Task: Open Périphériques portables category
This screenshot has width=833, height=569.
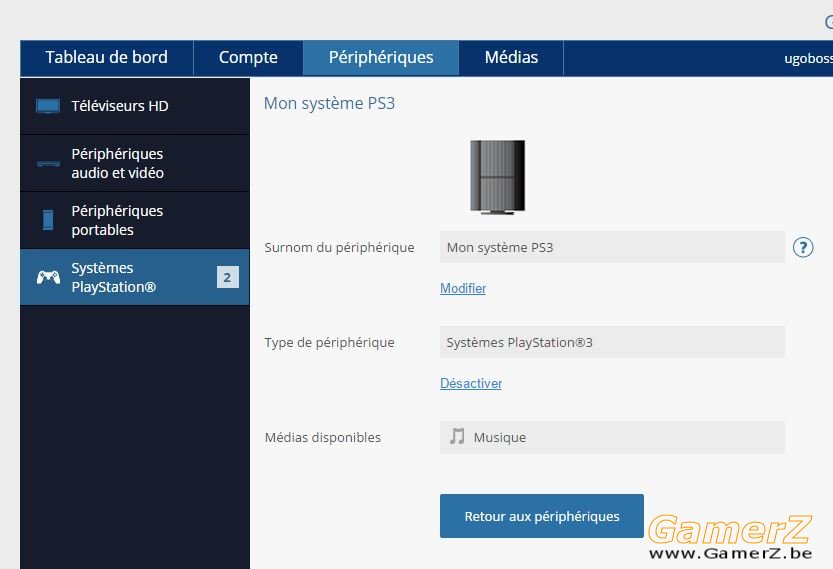Action: click(x=135, y=220)
